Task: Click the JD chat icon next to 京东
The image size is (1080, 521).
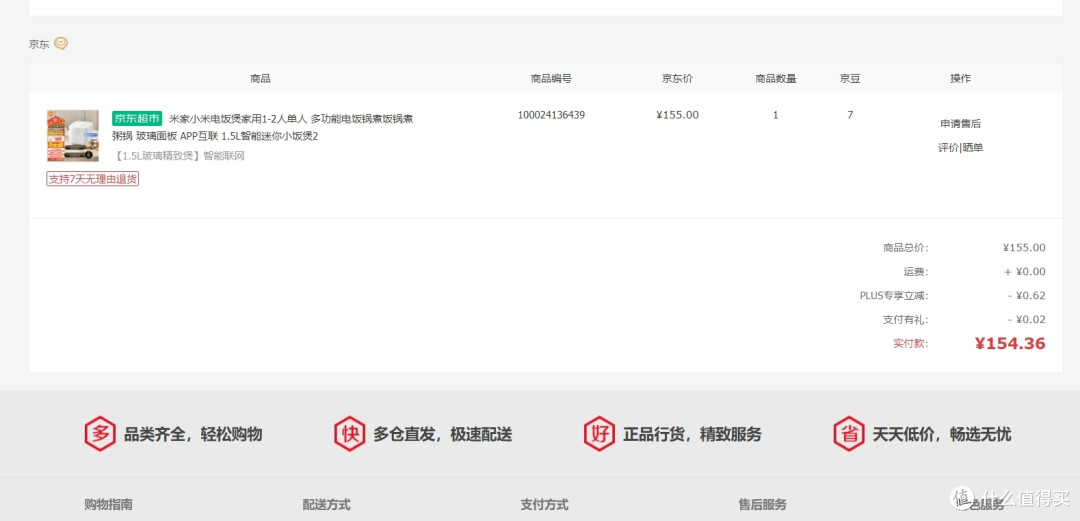Action: pos(61,43)
